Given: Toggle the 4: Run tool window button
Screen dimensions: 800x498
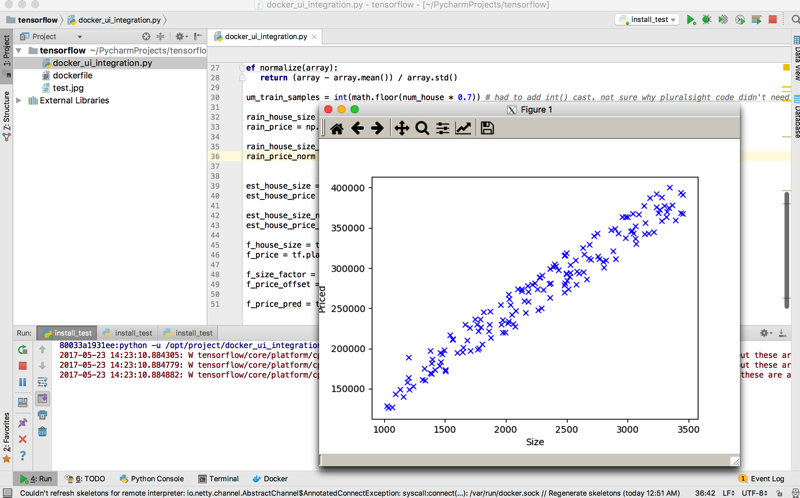Looking at the screenshot, I should pyautogui.click(x=36, y=479).
